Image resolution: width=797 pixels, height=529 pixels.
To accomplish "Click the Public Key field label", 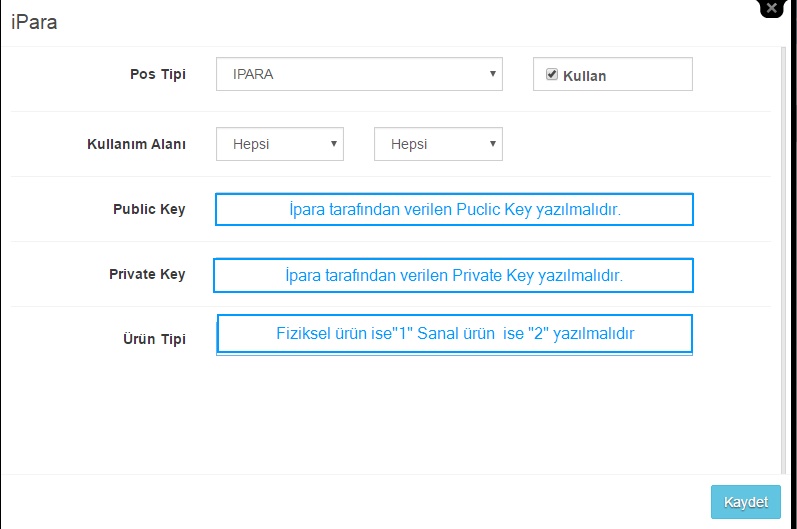I will (149, 209).
